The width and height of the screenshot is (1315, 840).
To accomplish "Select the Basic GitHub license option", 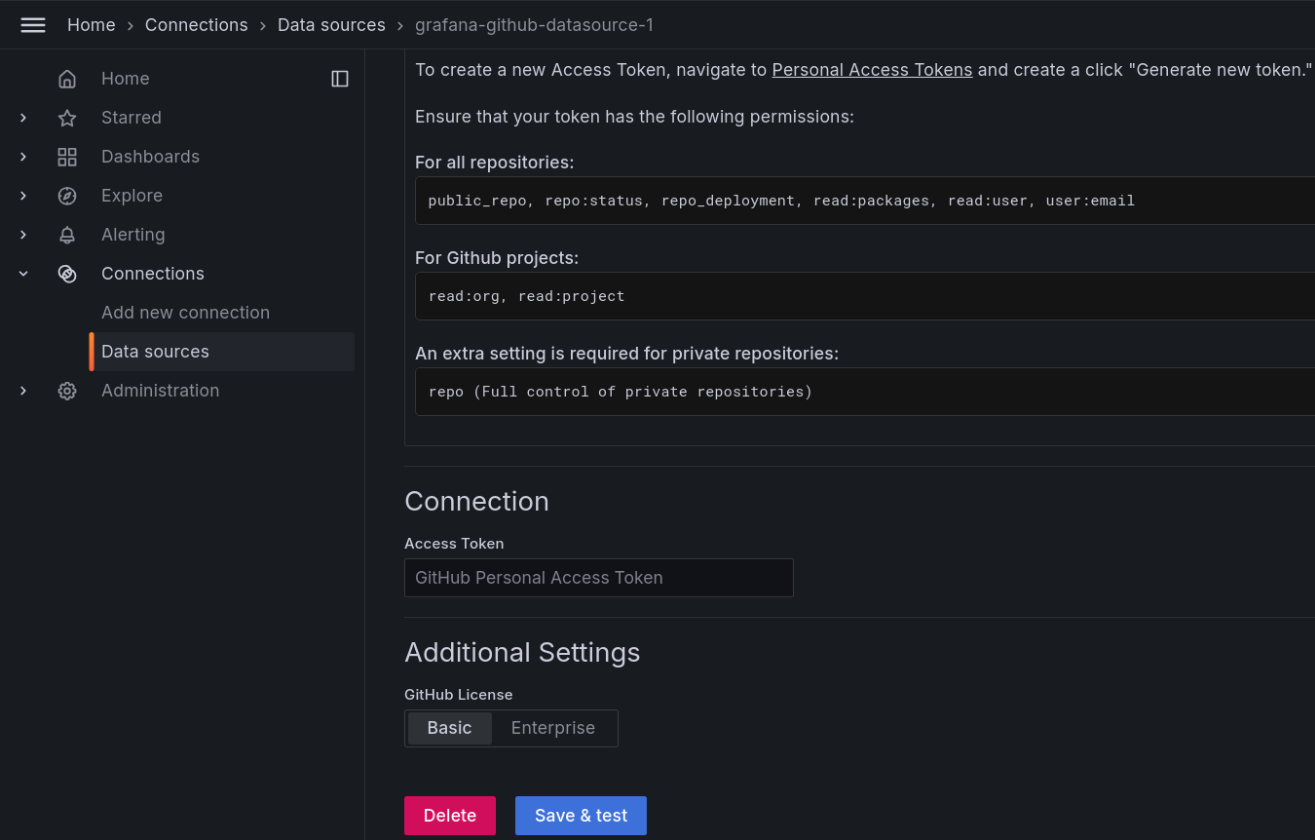I will coord(449,728).
